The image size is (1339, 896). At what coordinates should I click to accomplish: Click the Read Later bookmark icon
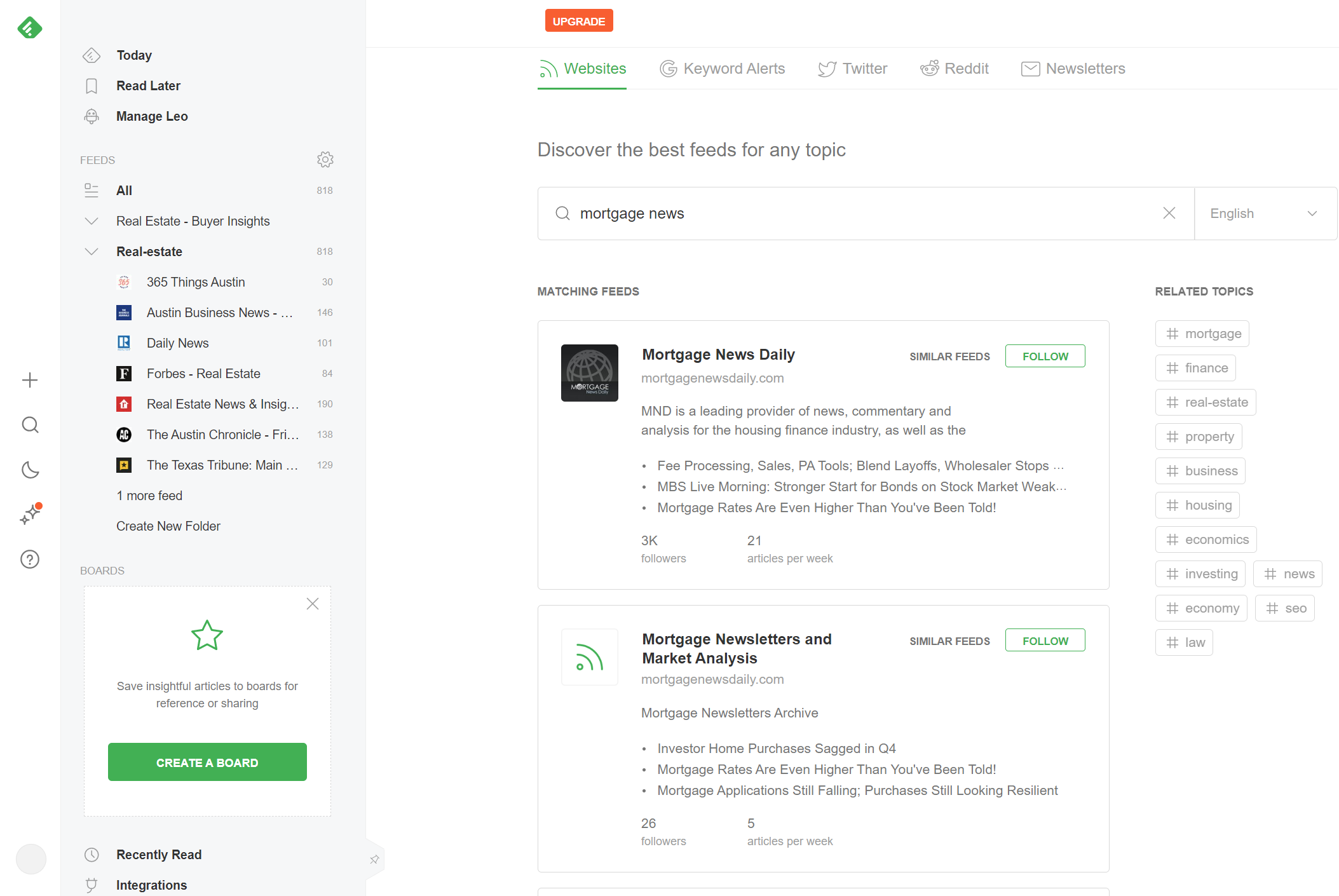92,86
